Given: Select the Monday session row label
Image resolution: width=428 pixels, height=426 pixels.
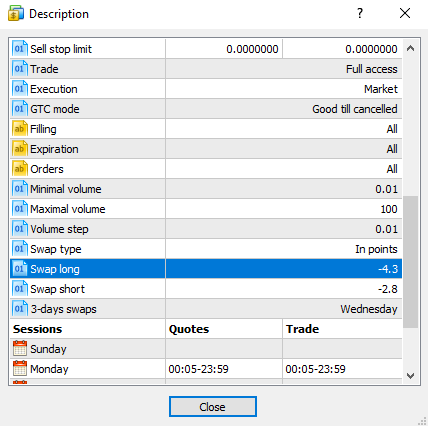Looking at the screenshot, I should 49,369.
